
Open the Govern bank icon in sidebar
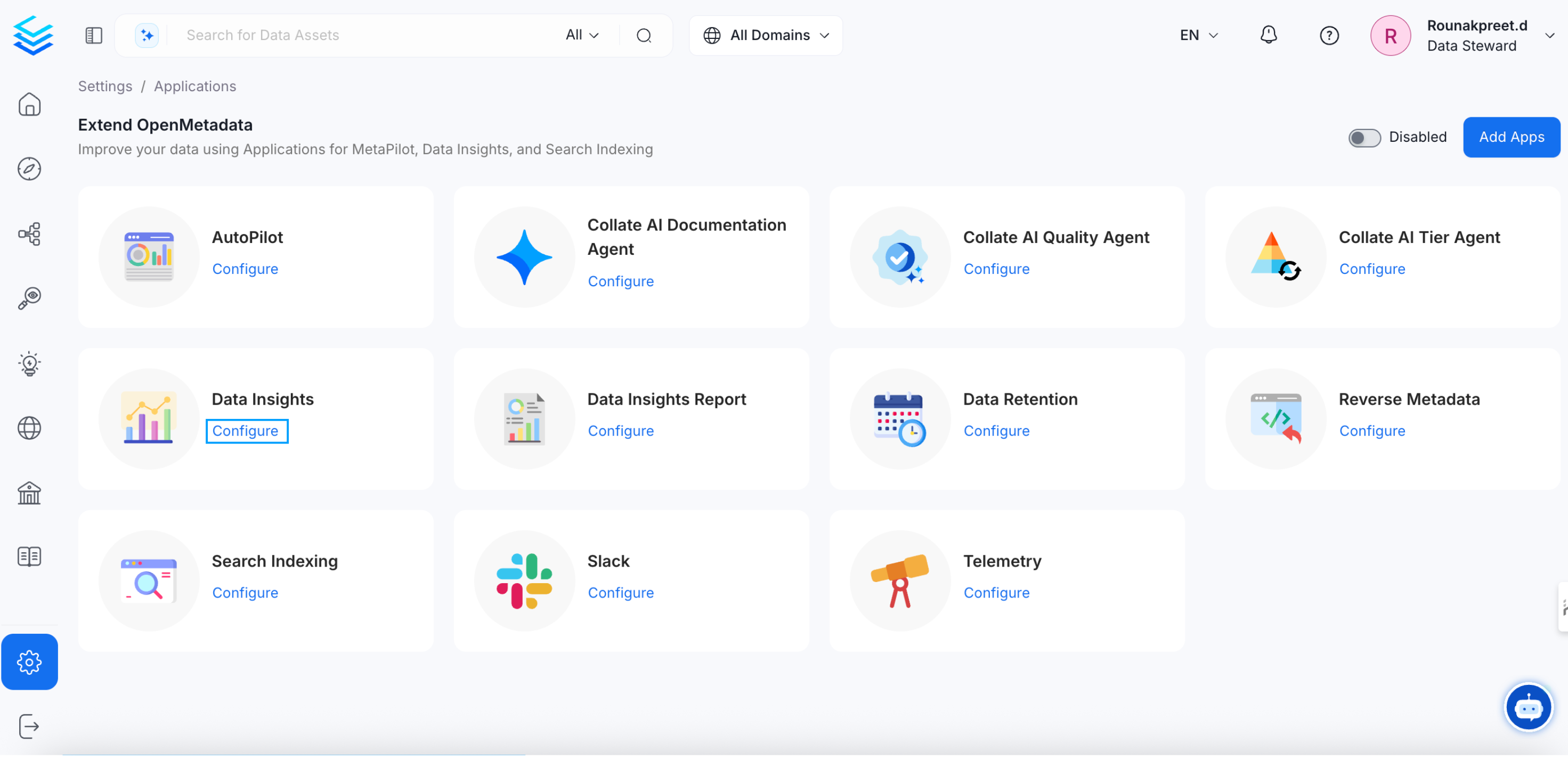(x=30, y=493)
